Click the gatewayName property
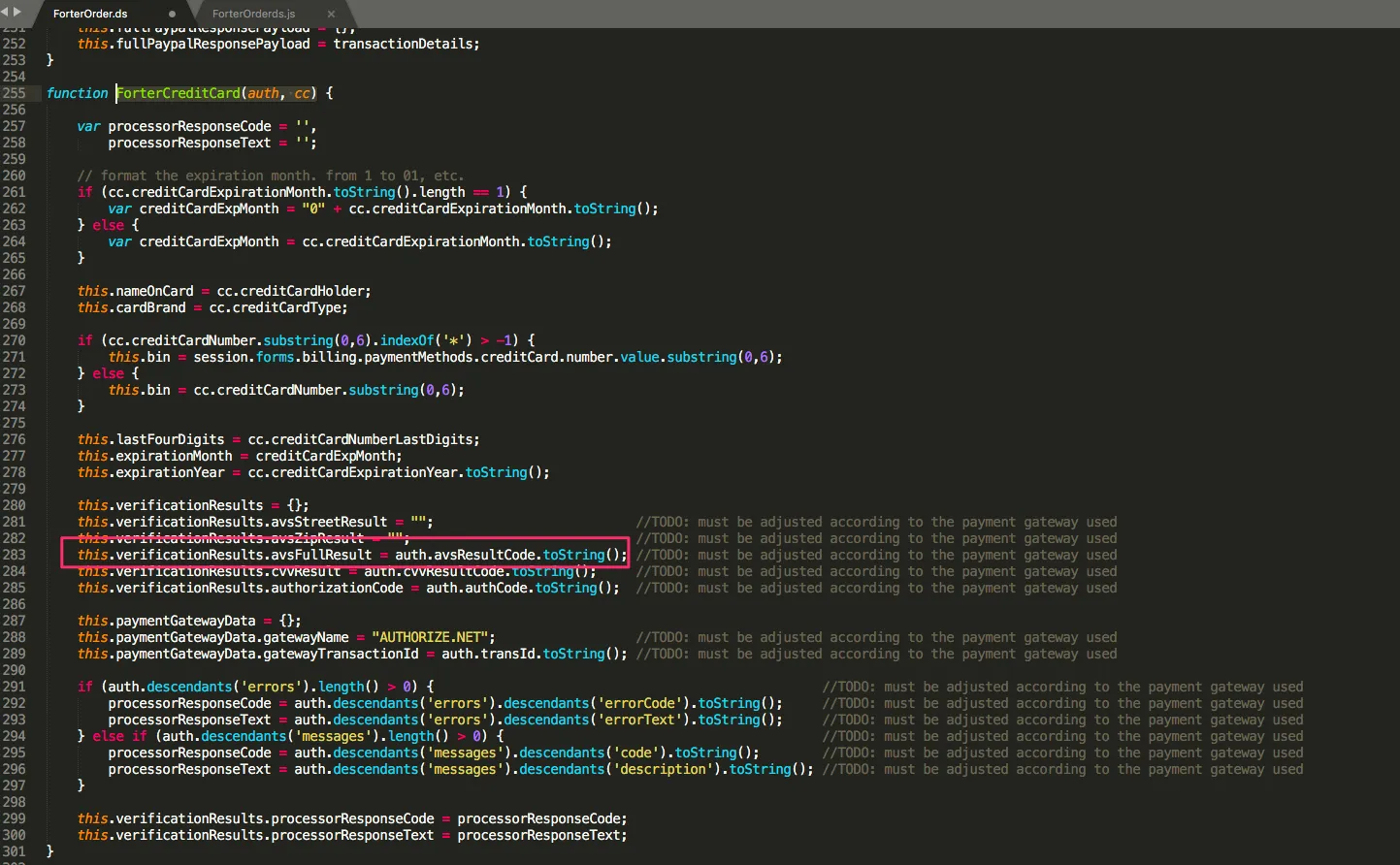 pyautogui.click(x=306, y=637)
